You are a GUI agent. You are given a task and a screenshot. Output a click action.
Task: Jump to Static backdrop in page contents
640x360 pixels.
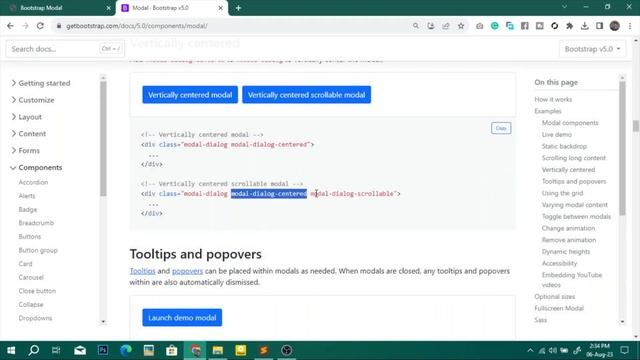point(564,146)
